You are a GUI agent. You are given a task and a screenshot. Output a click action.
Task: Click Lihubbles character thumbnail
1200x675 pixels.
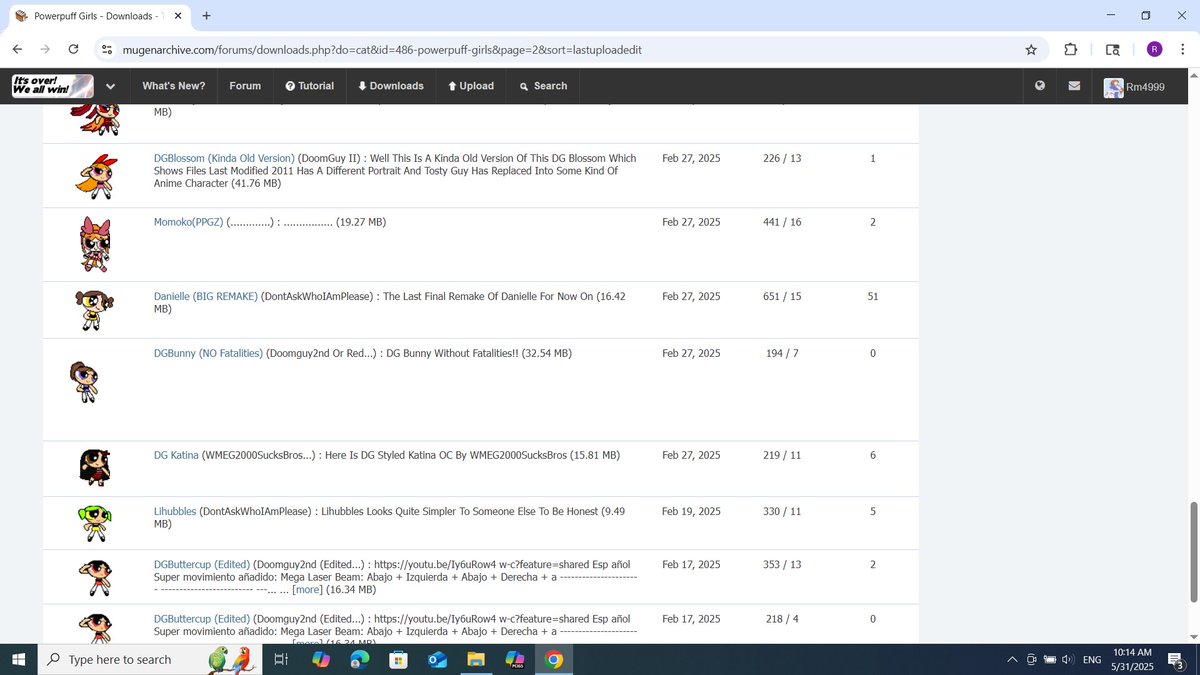pos(94,523)
